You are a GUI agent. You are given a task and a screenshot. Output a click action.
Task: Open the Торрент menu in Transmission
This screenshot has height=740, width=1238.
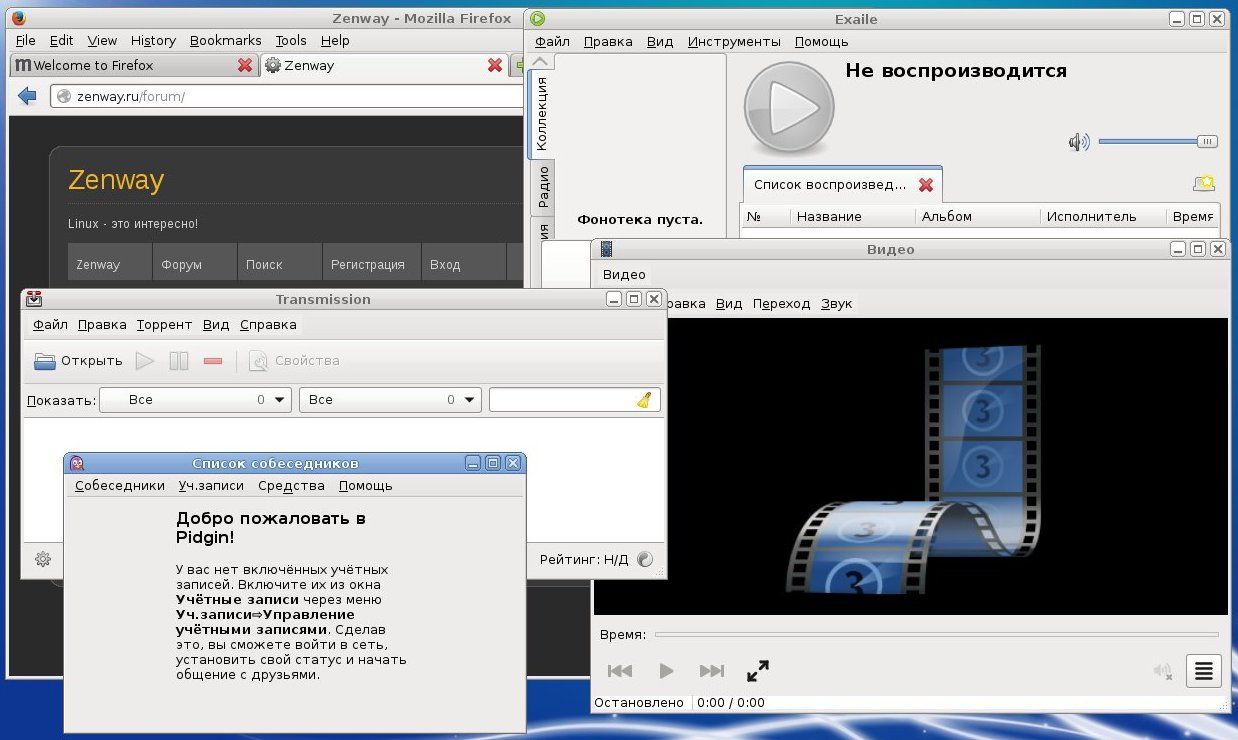(164, 324)
